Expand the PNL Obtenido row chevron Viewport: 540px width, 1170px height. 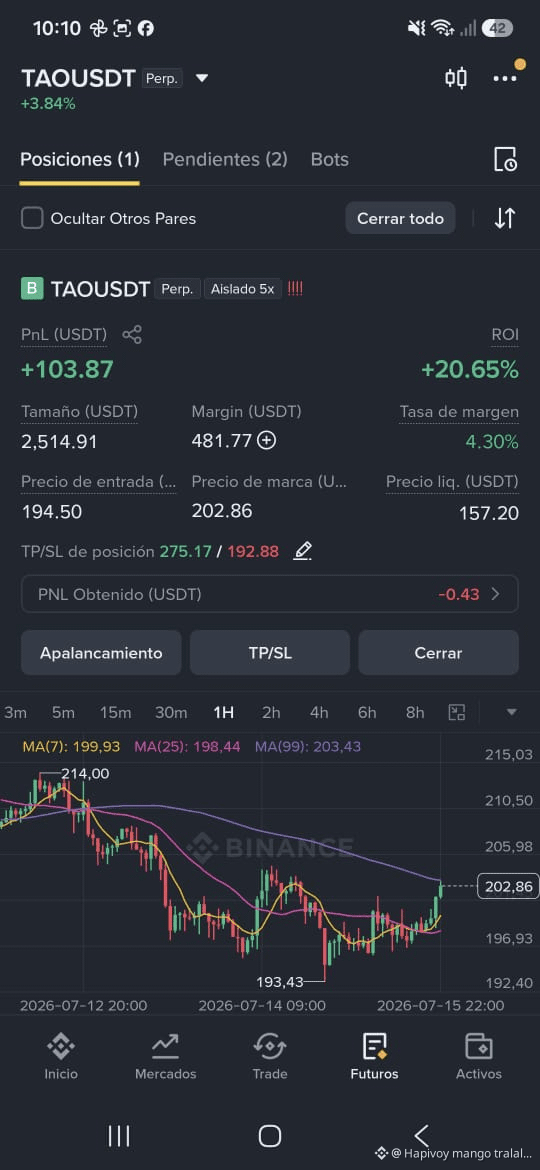click(495, 594)
